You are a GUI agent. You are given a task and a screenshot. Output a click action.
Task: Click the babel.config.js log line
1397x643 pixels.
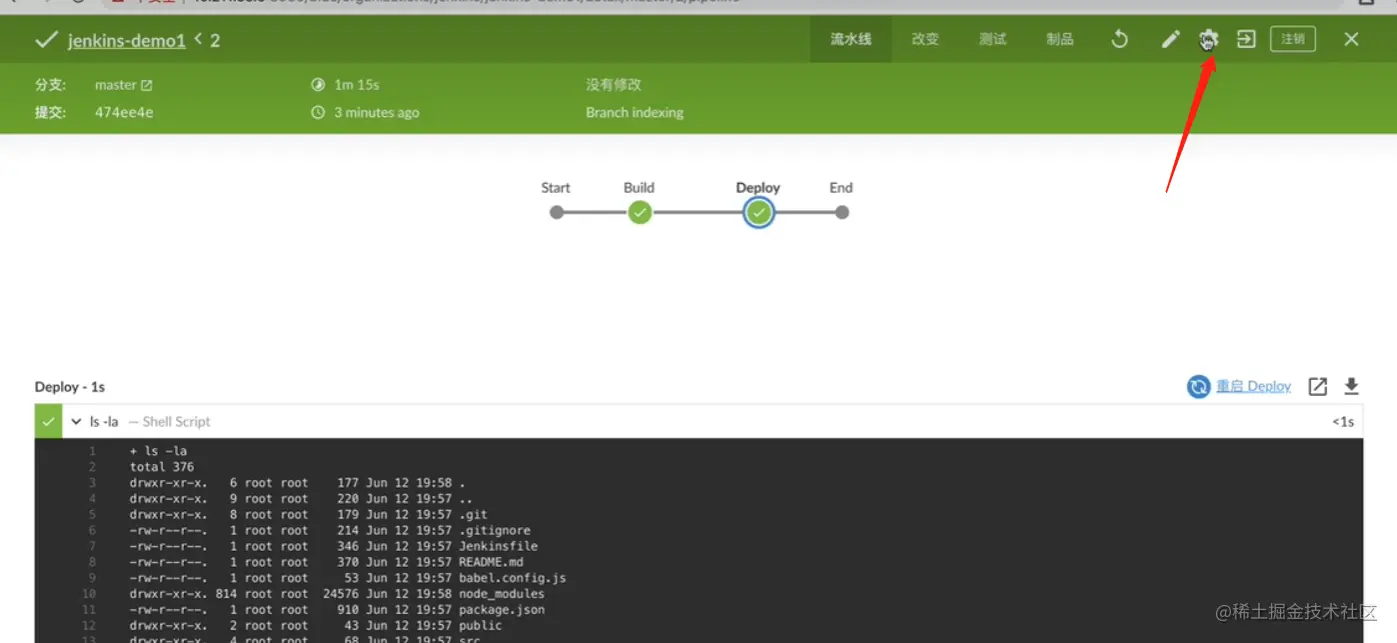pyautogui.click(x=698, y=578)
